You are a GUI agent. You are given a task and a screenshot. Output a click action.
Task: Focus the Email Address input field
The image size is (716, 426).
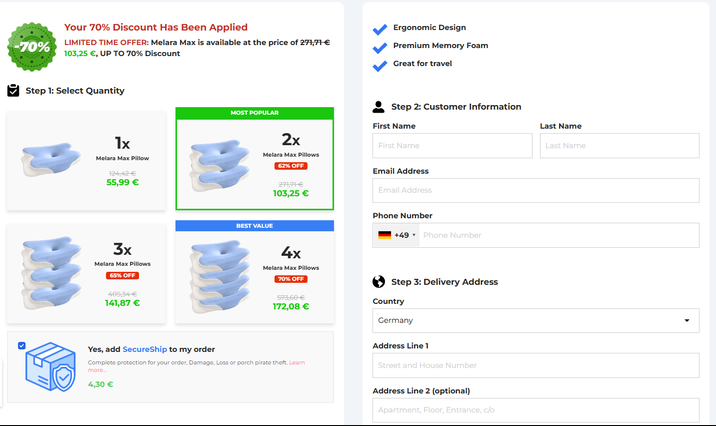click(536, 190)
